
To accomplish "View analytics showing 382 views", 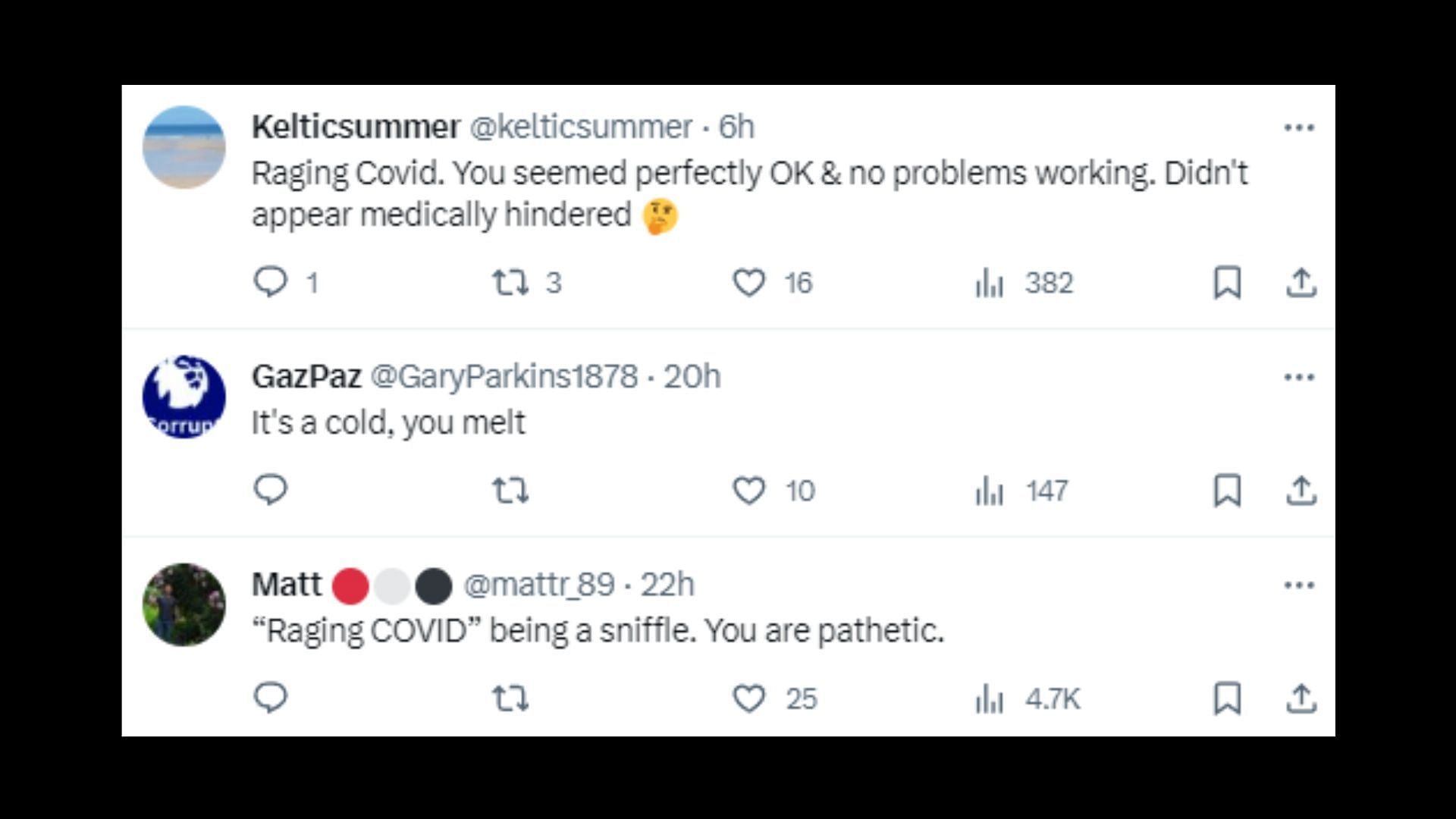I will point(1024,283).
